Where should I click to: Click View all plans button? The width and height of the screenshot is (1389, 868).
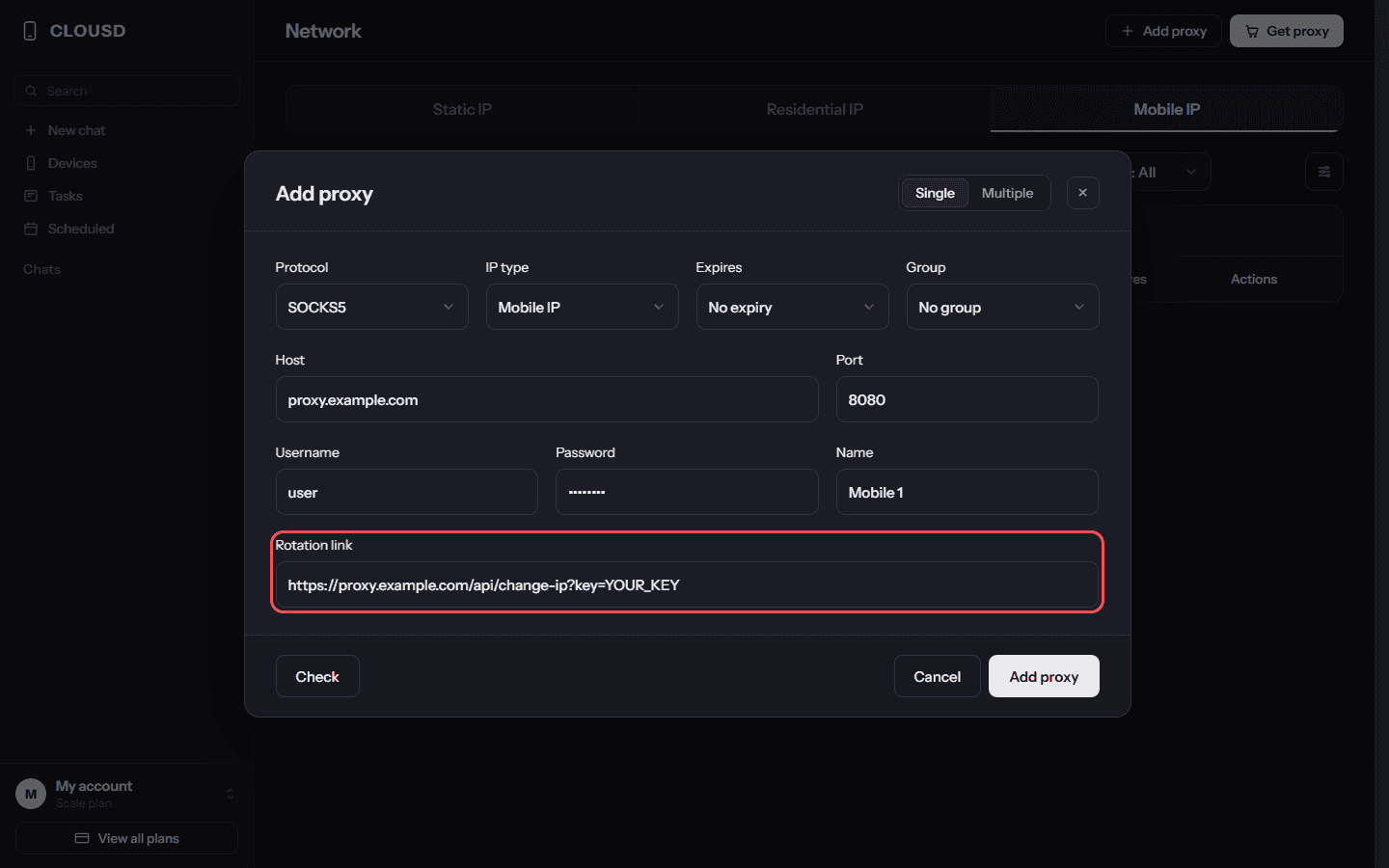(x=126, y=838)
